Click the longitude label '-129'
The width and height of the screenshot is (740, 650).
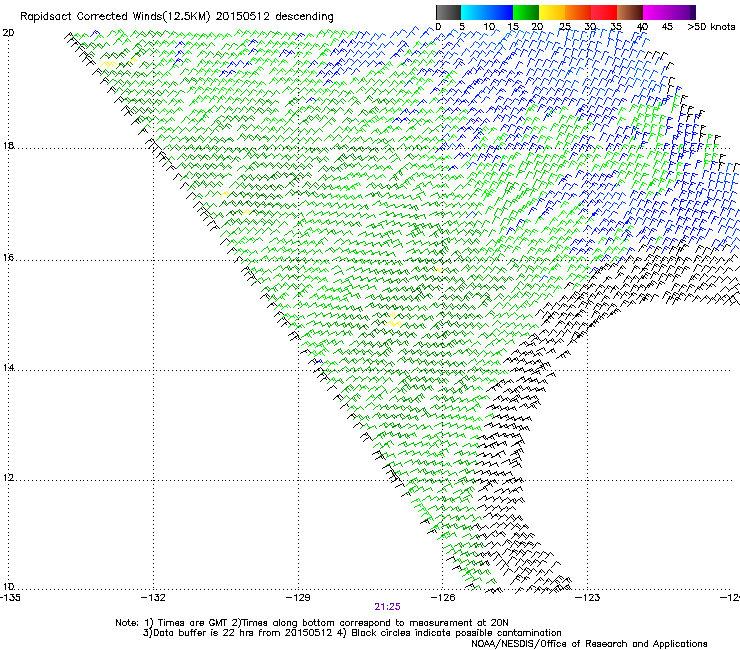[x=298, y=598]
